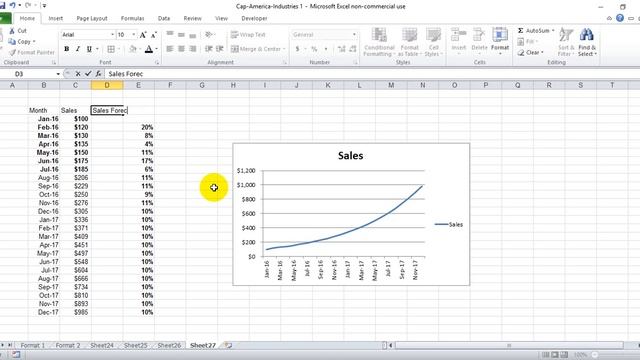
Task: Click Merge & Center
Action: (256, 49)
